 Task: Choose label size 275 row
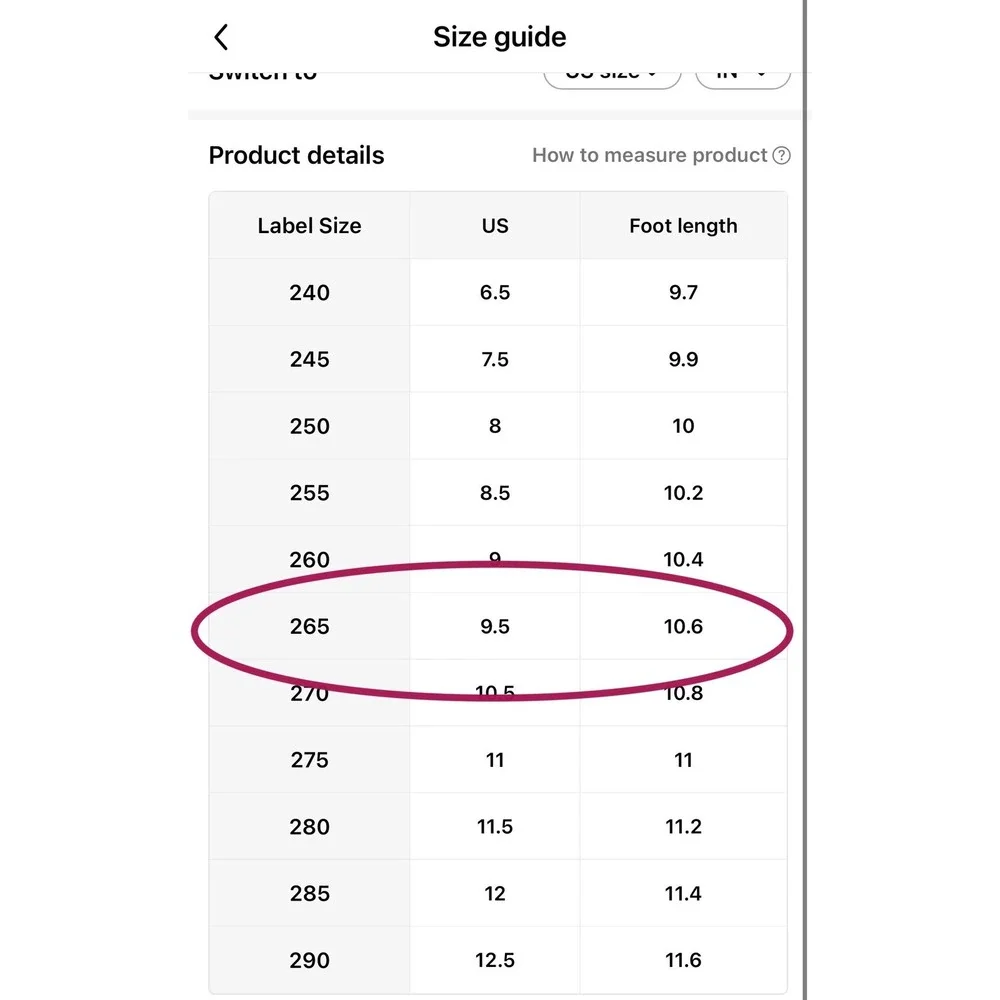click(x=498, y=760)
